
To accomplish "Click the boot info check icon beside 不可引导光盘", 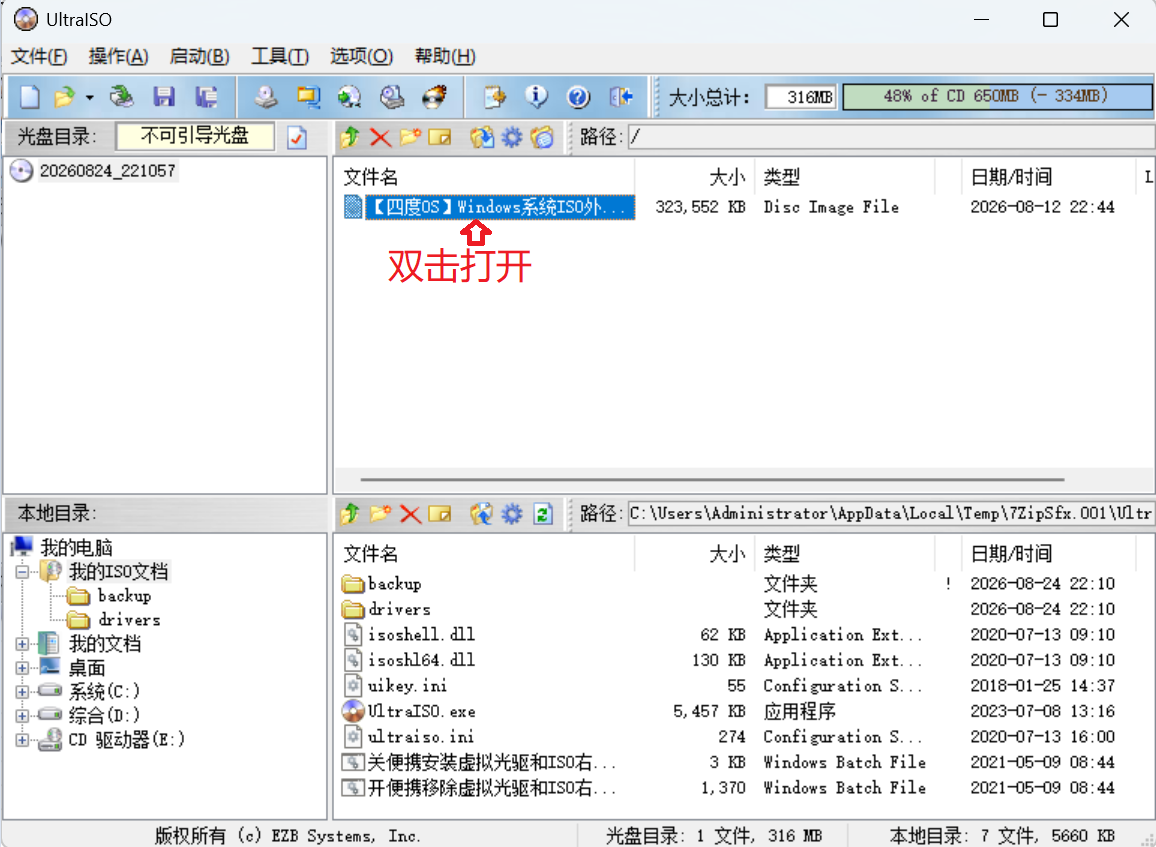I will (x=297, y=137).
